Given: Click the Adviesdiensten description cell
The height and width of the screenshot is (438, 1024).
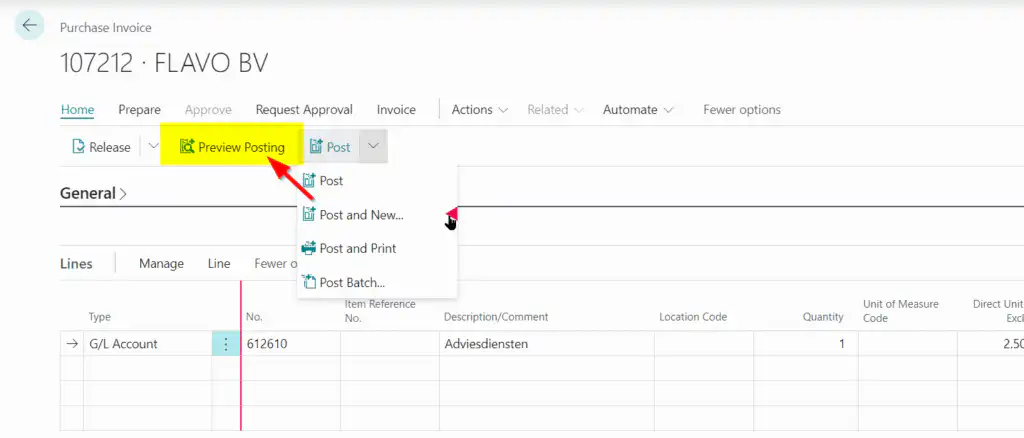Looking at the screenshot, I should [546, 344].
